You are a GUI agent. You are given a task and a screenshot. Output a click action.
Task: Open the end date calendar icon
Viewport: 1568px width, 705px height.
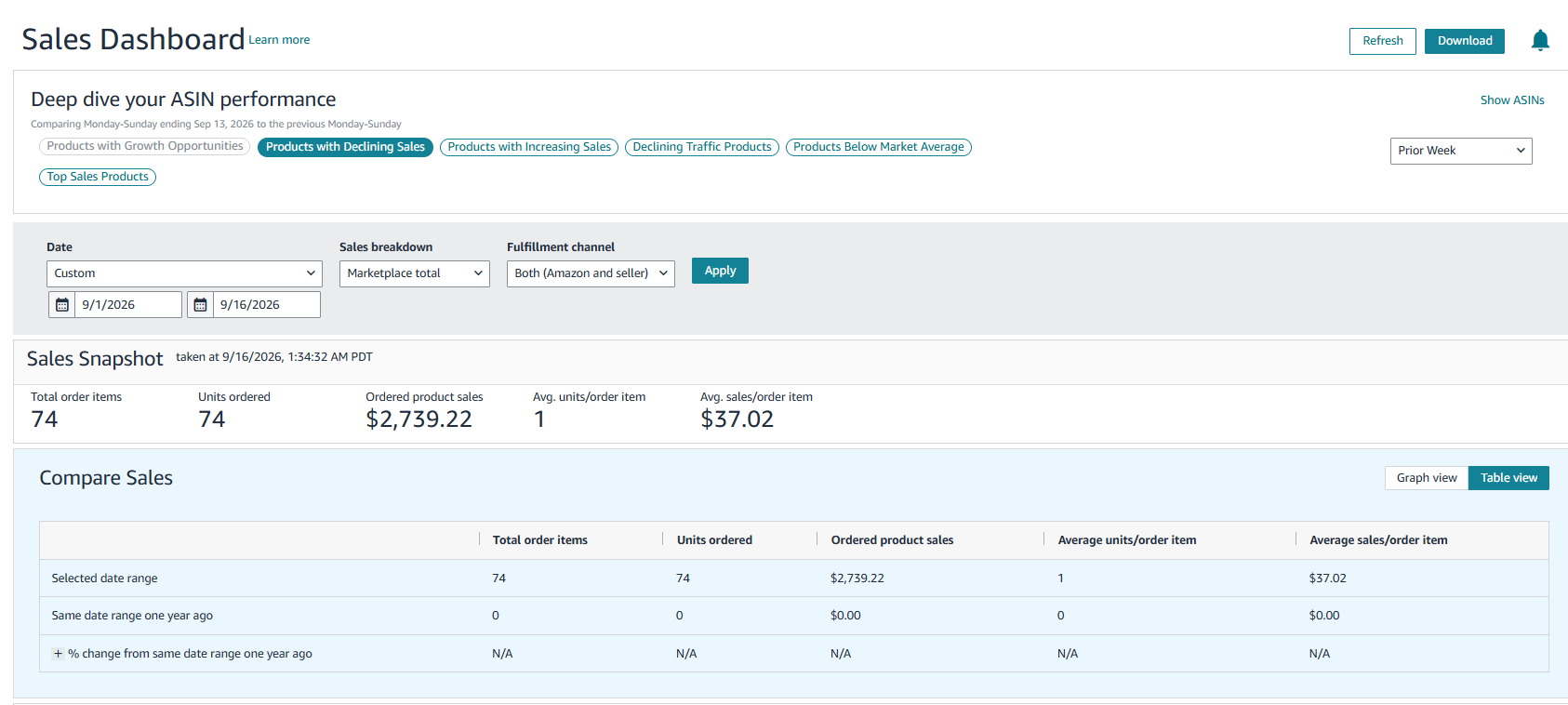(200, 304)
